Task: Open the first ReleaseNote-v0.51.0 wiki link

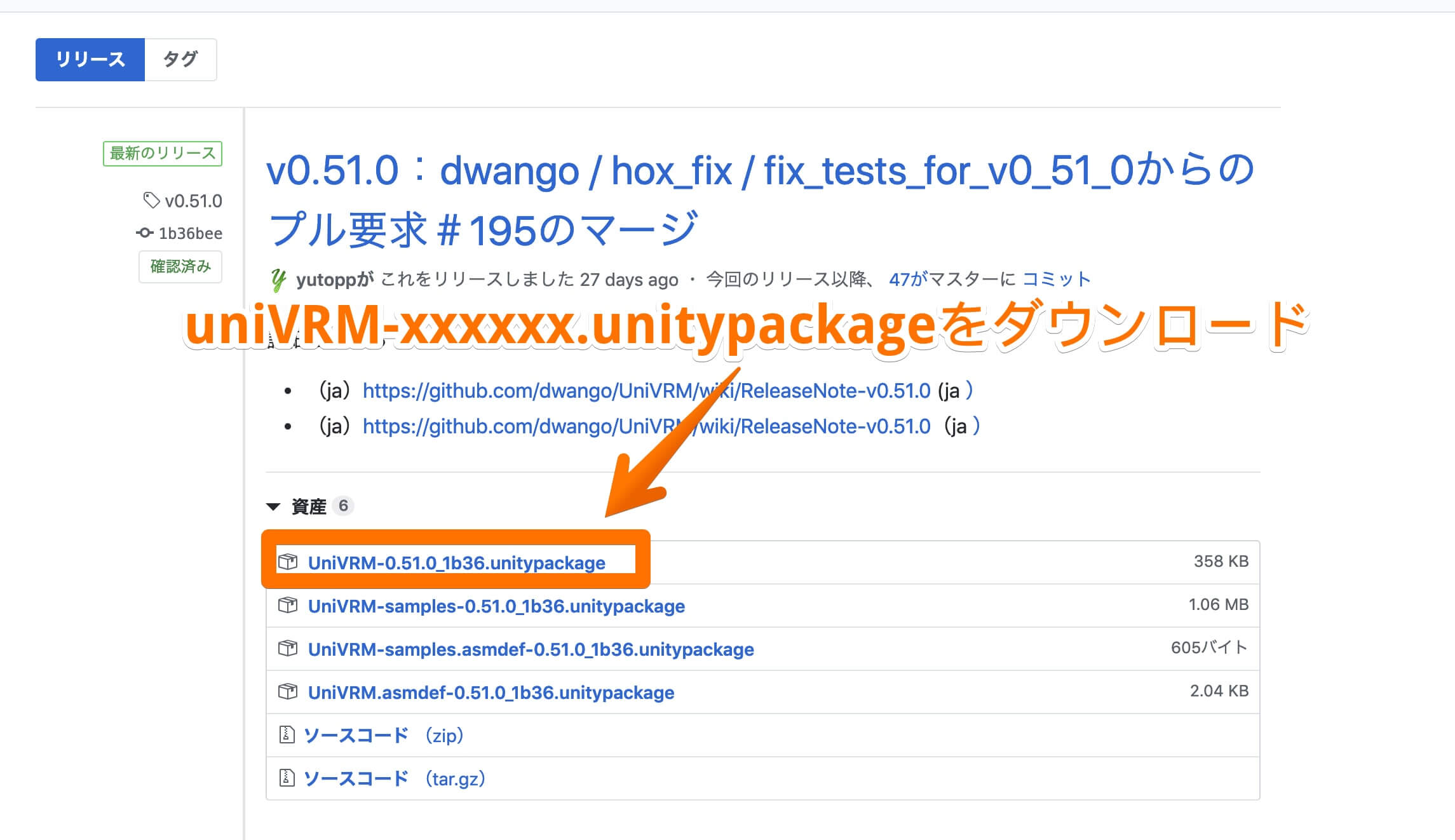Action: pyautogui.click(x=647, y=391)
